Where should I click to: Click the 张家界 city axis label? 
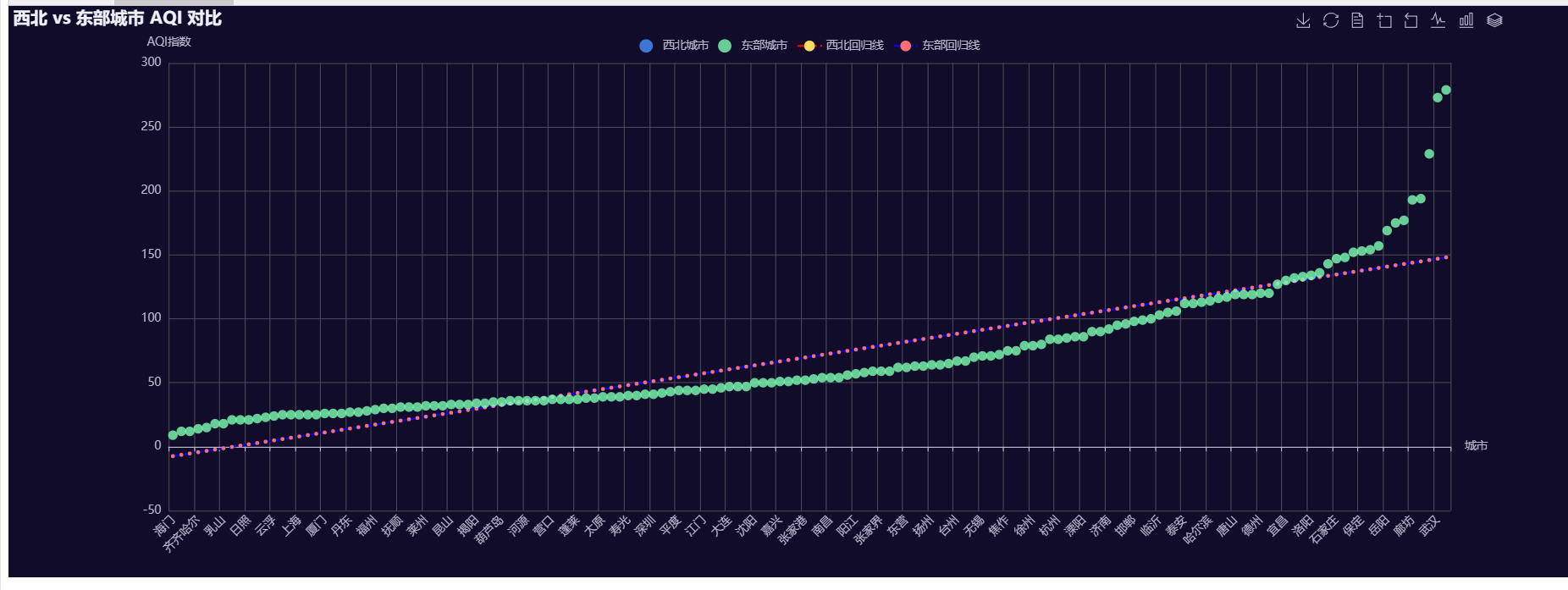[868, 530]
